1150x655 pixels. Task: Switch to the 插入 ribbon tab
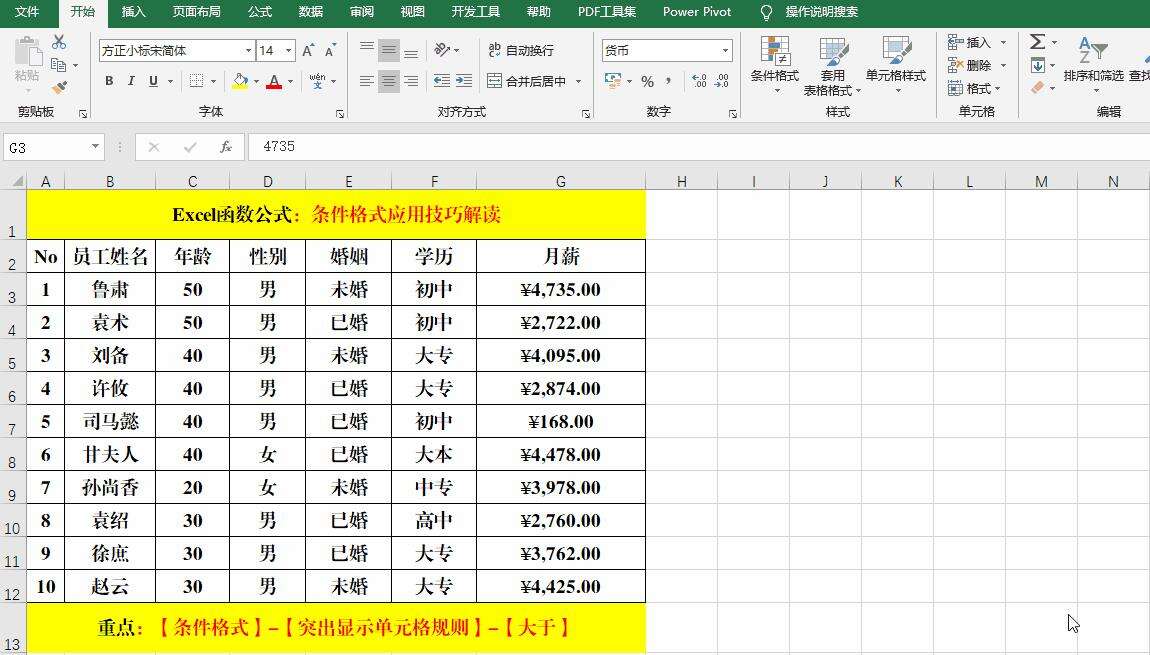coord(133,12)
